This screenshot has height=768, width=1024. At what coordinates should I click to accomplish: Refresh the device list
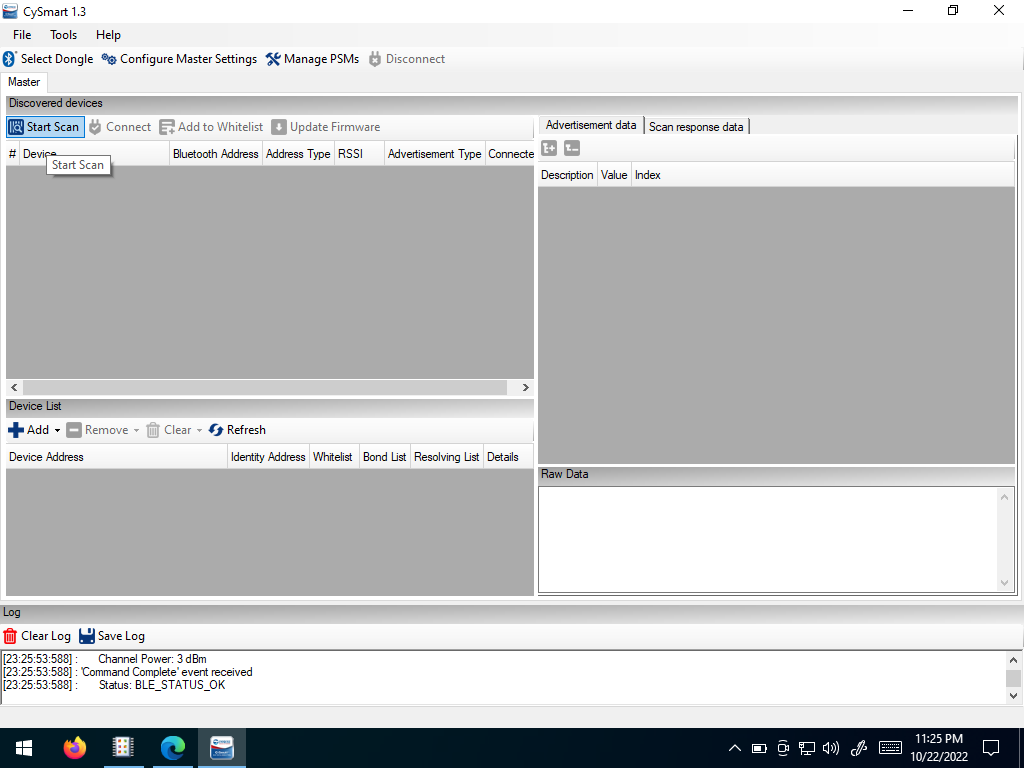(x=237, y=430)
